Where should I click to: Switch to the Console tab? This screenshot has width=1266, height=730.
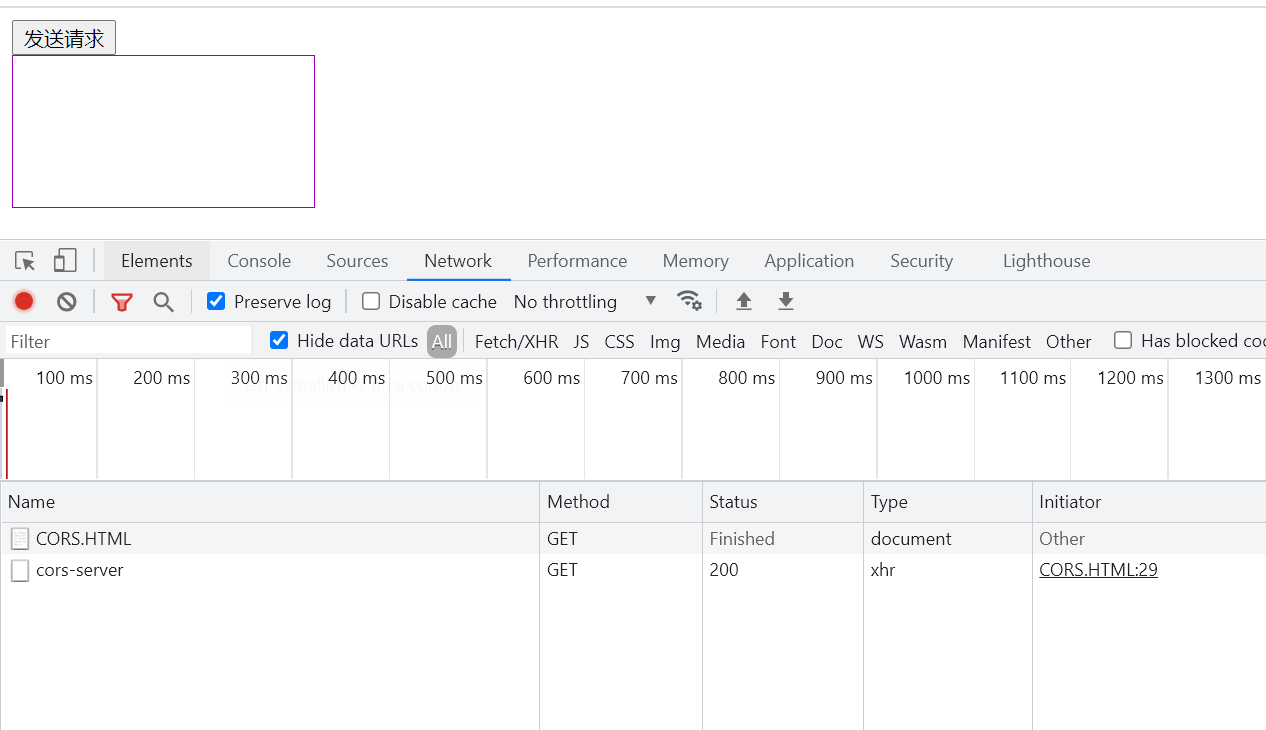click(259, 261)
